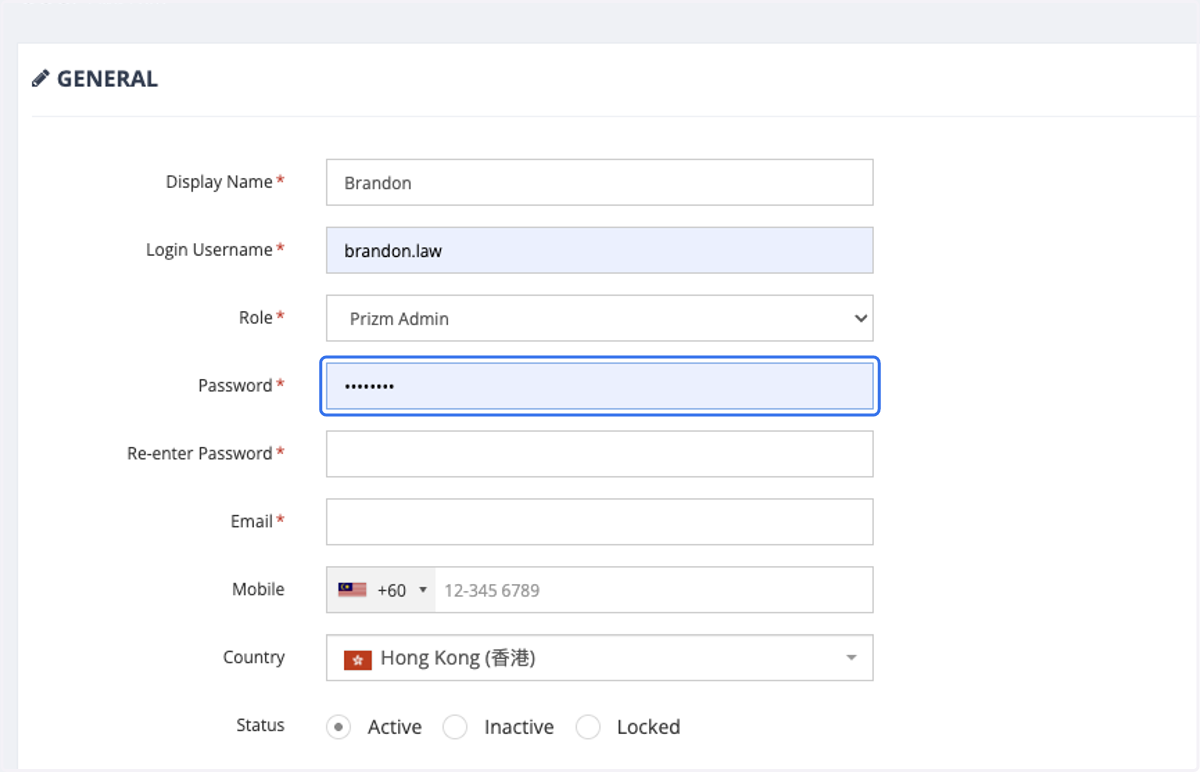Click the Email input field

click(x=599, y=522)
